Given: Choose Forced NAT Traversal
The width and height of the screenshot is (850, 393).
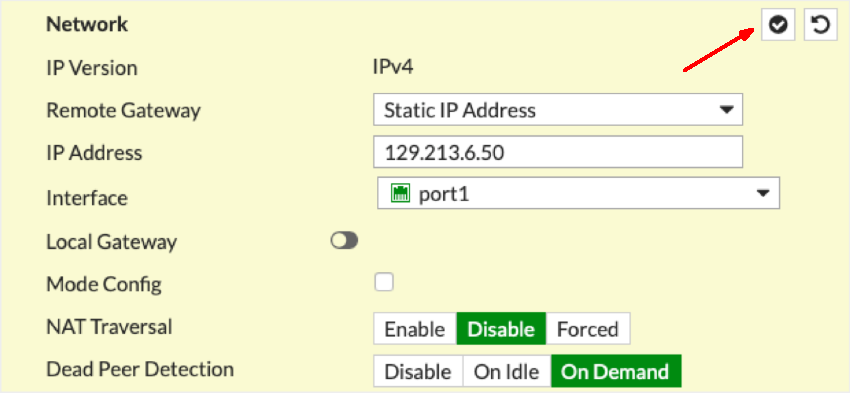Looking at the screenshot, I should pos(588,328).
